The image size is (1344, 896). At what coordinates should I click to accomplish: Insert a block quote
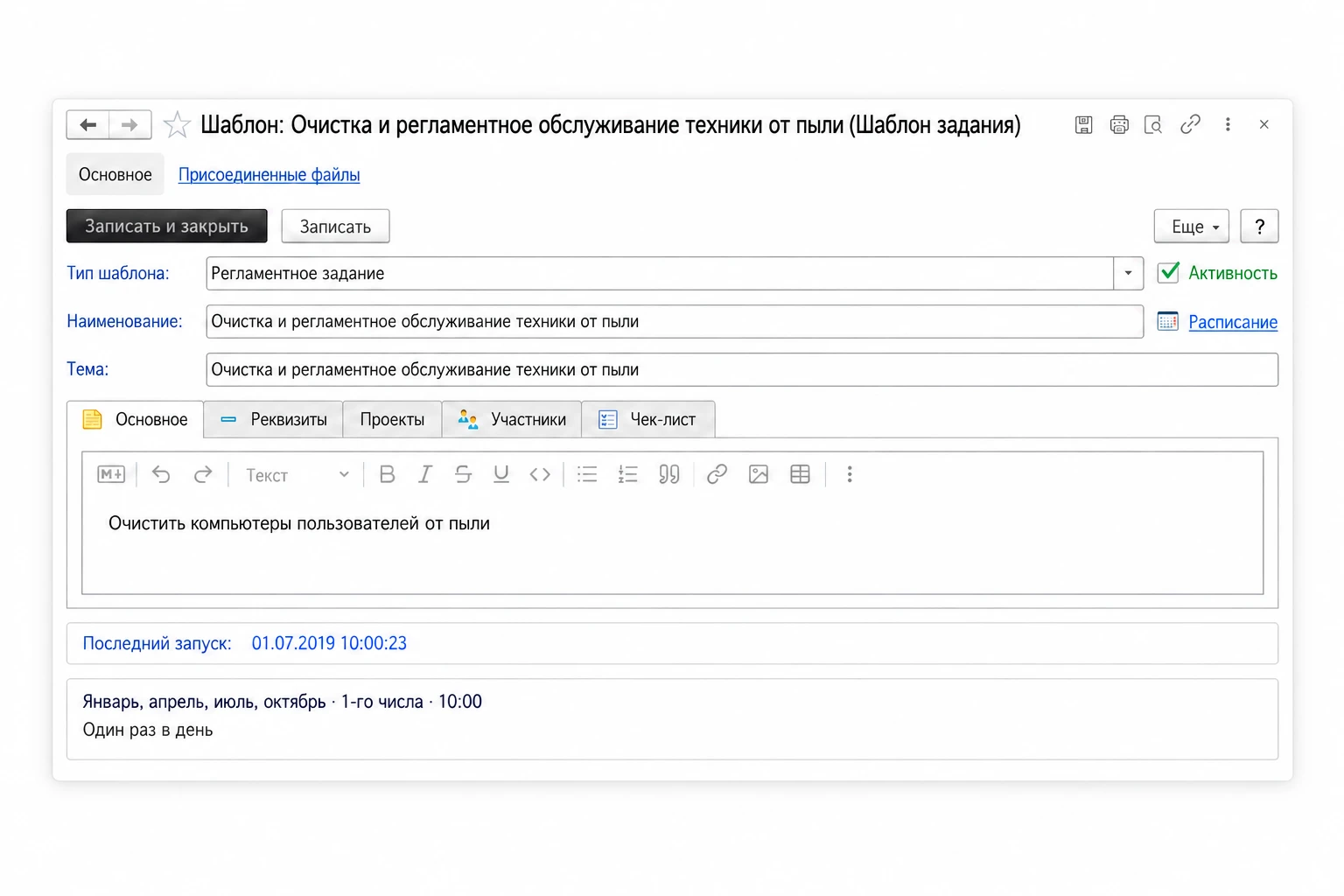[x=669, y=474]
